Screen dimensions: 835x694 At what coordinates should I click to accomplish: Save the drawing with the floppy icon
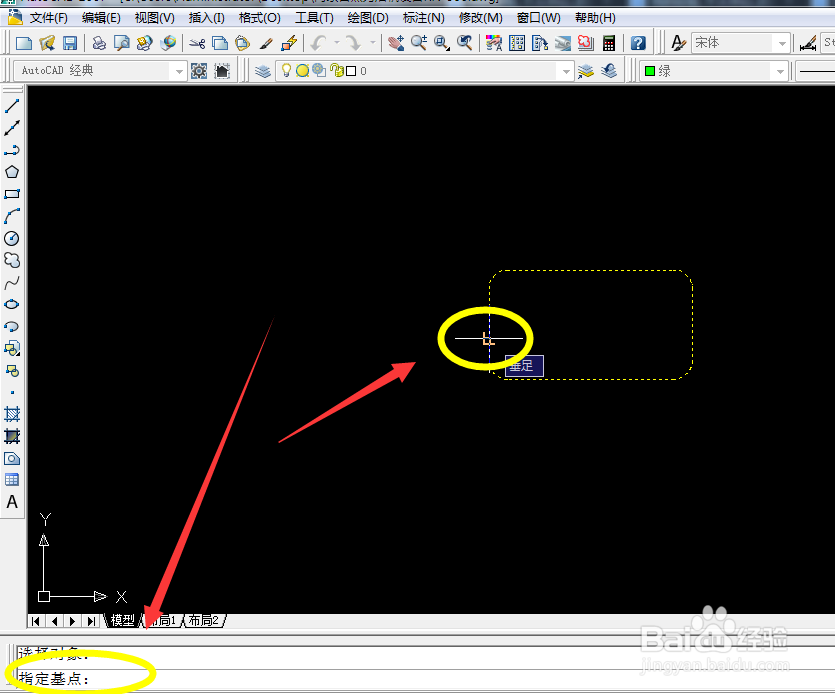(x=70, y=43)
